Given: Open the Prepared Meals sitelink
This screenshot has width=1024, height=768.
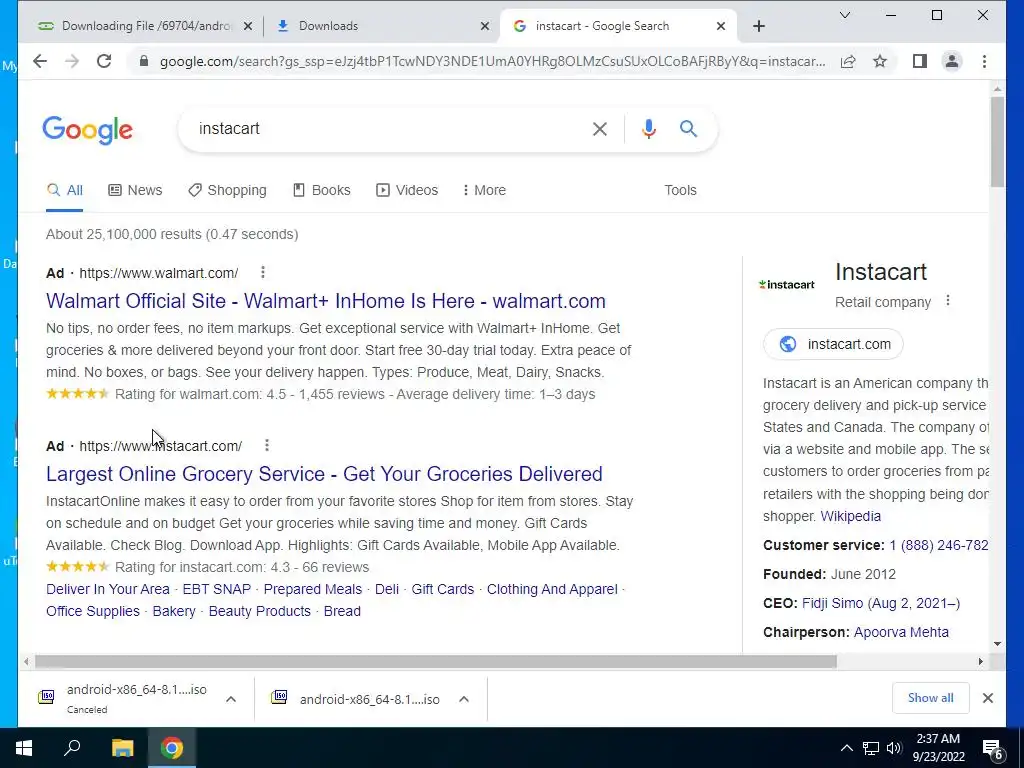Looking at the screenshot, I should tap(313, 589).
